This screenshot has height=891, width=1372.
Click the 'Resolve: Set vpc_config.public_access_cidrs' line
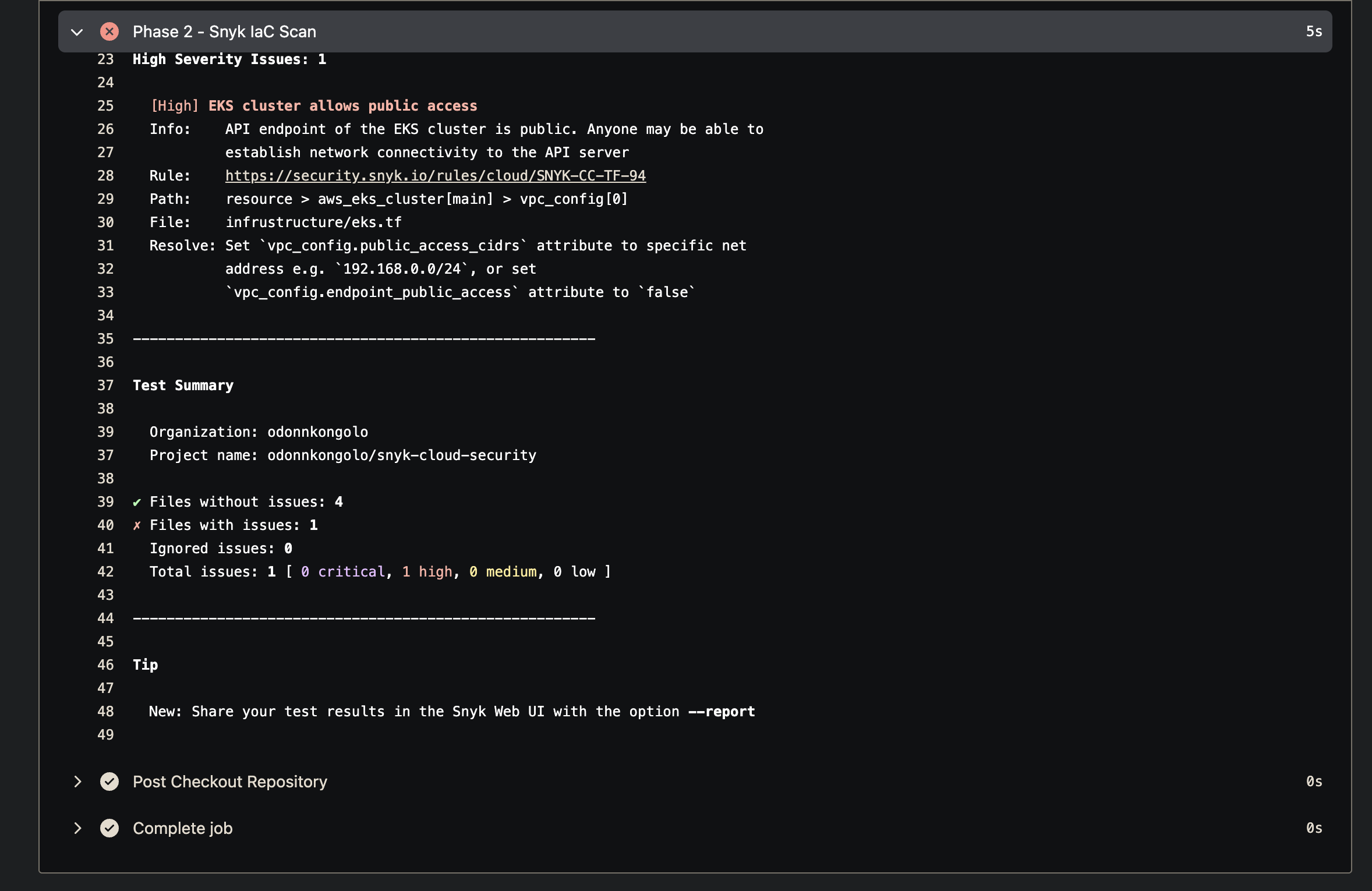point(448,246)
